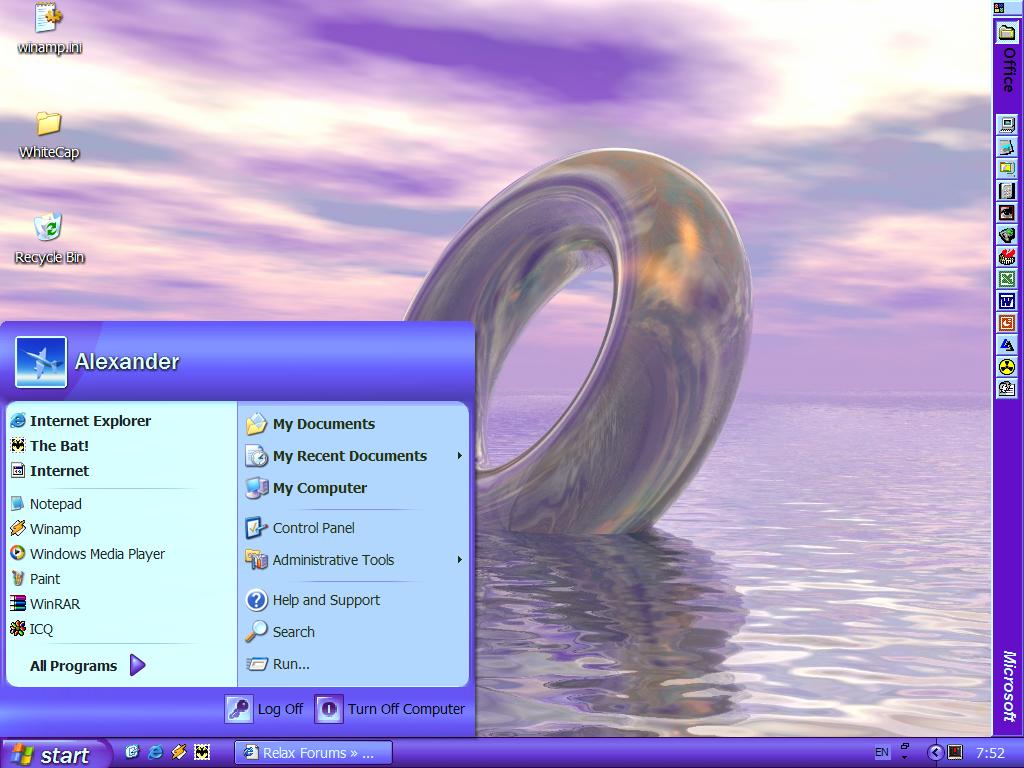Viewport: 1024px width, 768px height.
Task: Open Search from the Start menu
Action: pos(280,632)
